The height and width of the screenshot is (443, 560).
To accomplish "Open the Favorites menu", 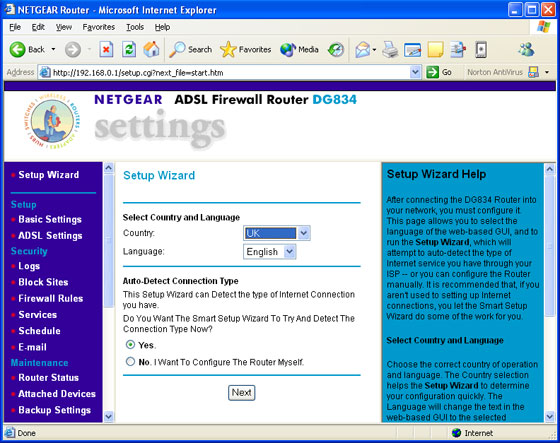I will pyautogui.click(x=99, y=27).
